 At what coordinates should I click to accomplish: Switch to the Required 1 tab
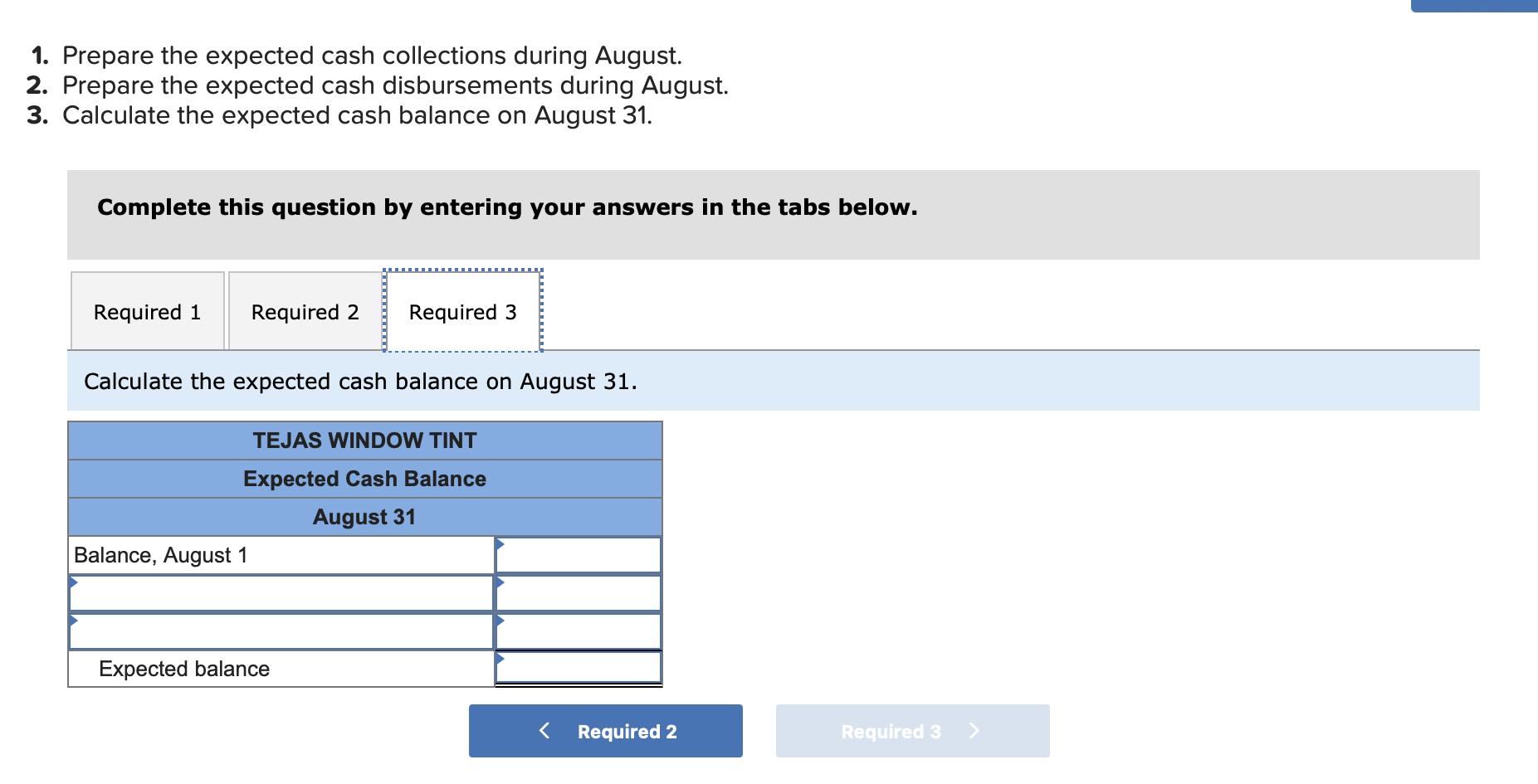tap(147, 311)
